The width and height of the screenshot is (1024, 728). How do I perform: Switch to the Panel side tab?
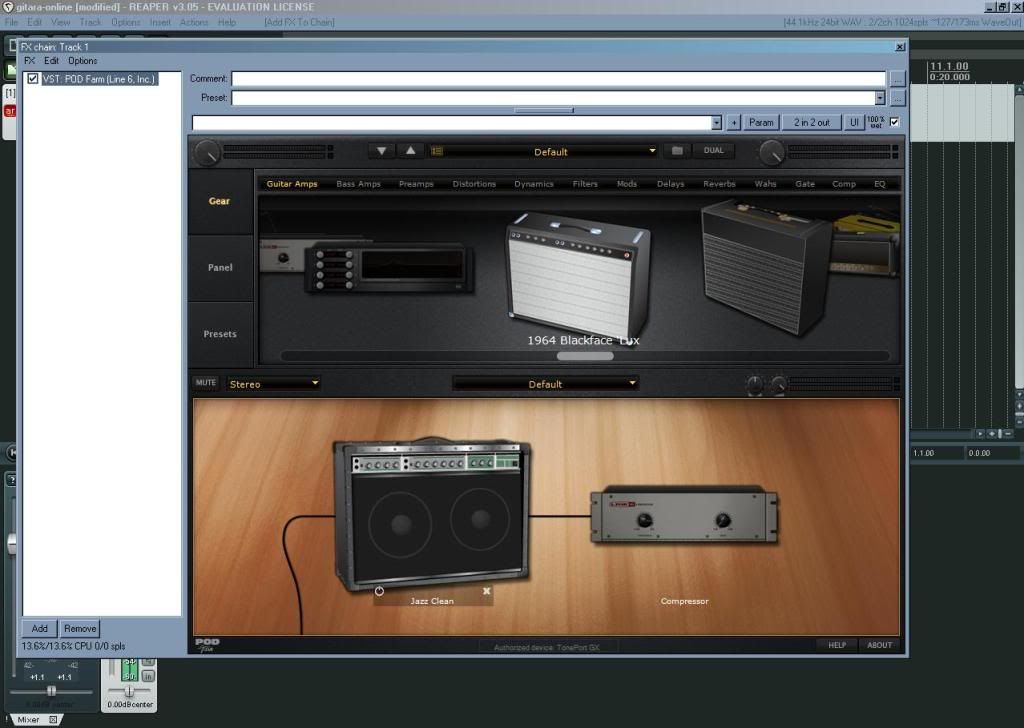pyautogui.click(x=220, y=268)
